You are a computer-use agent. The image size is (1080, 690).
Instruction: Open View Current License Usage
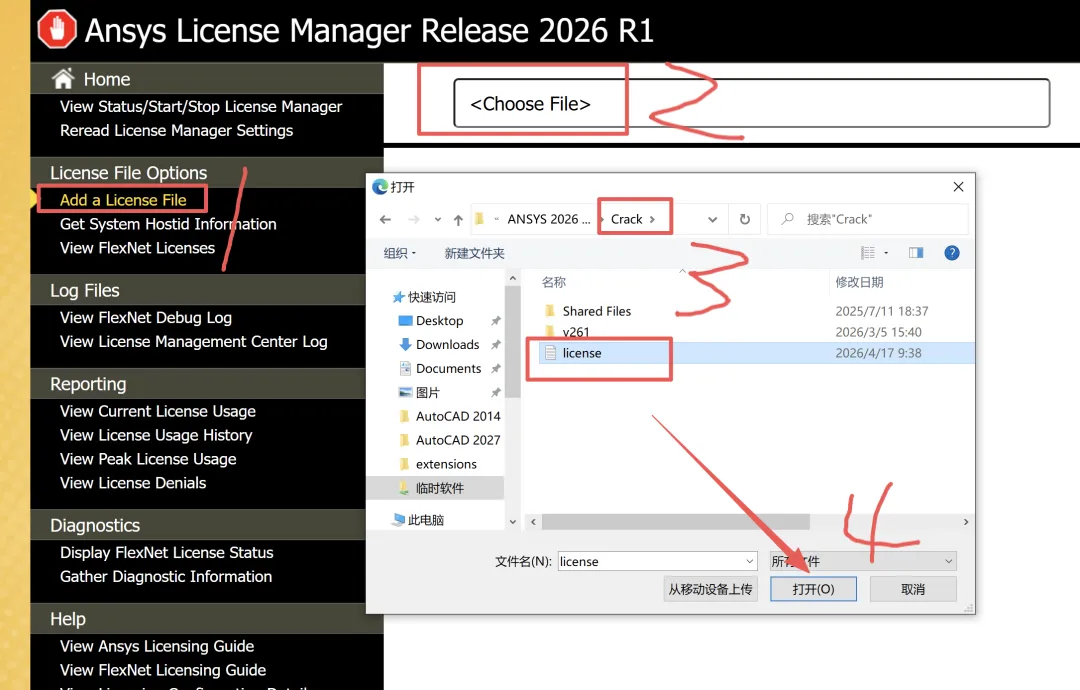[158, 411]
